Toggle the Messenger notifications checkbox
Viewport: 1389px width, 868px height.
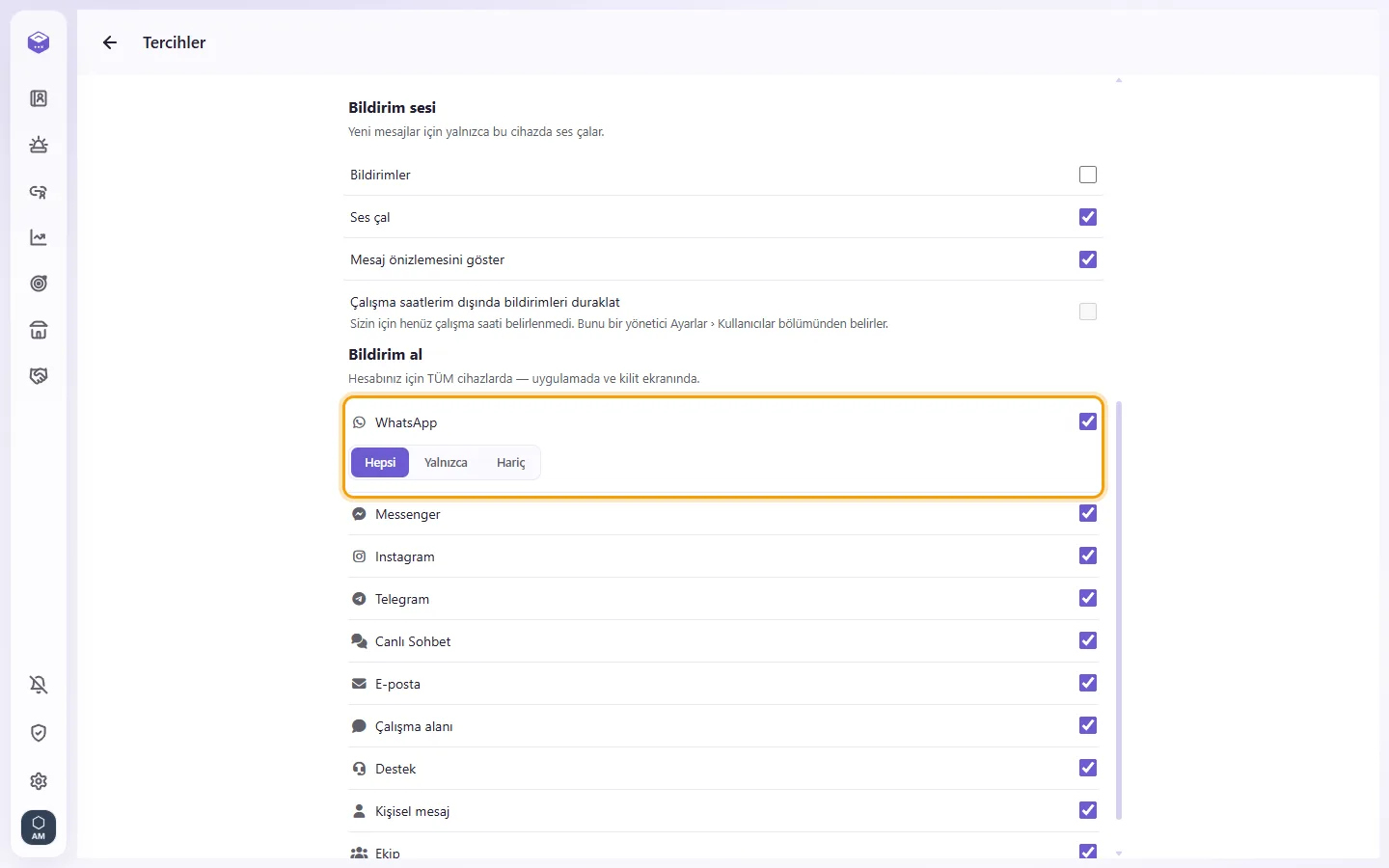[1088, 513]
